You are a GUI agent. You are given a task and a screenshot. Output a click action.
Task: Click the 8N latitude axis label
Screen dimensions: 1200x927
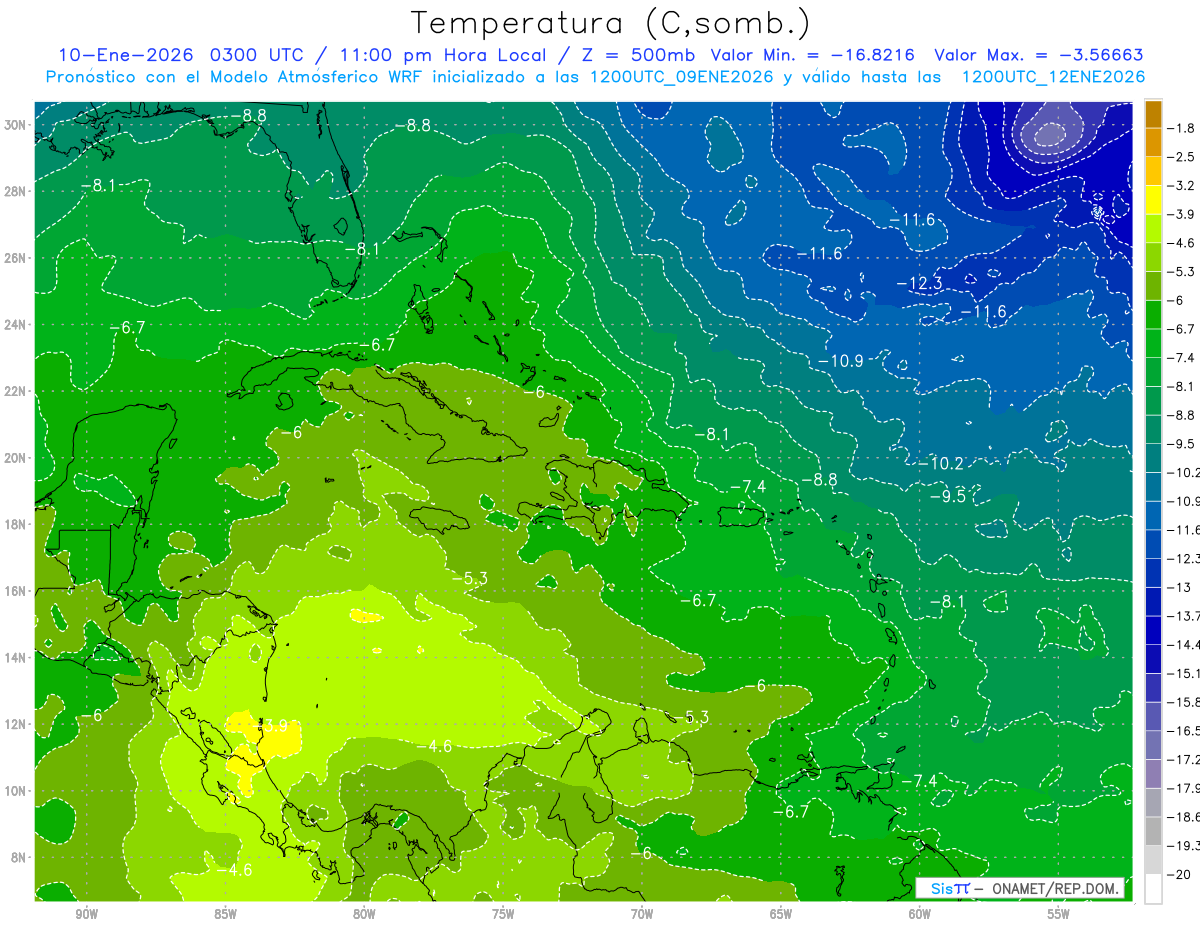click(21, 857)
